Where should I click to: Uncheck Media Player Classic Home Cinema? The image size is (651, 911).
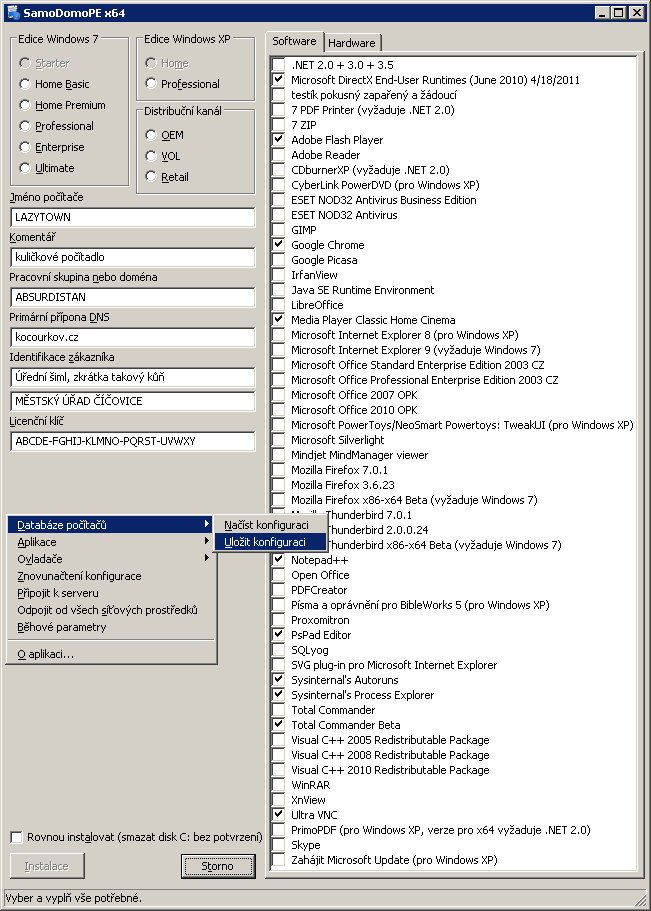point(278,320)
